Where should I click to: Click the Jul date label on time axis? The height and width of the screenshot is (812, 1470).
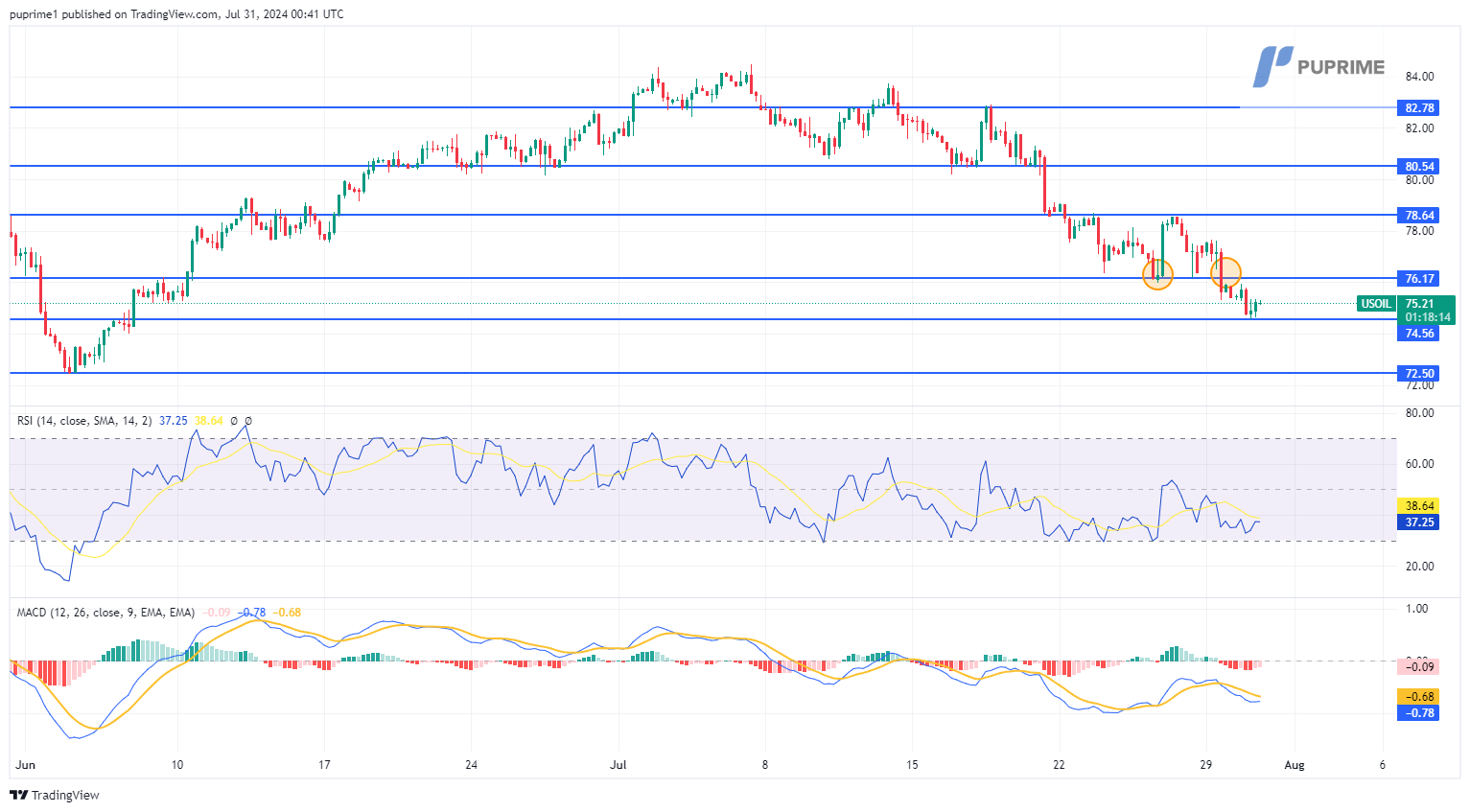point(618,765)
